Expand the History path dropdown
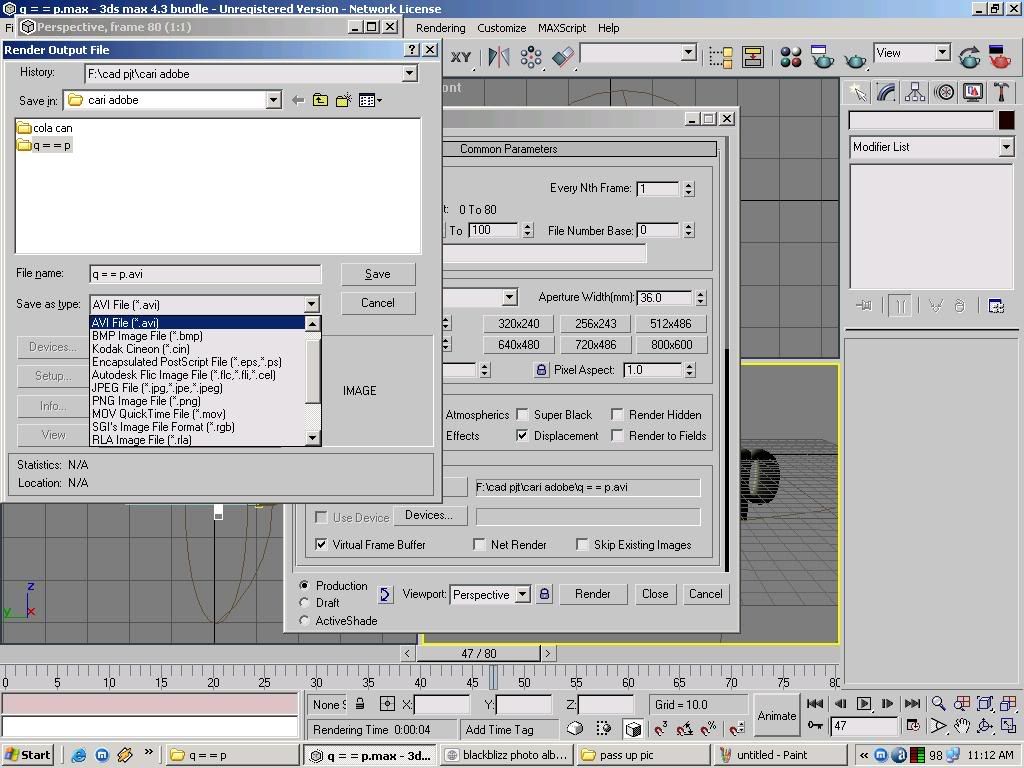This screenshot has width=1024, height=768. point(409,73)
